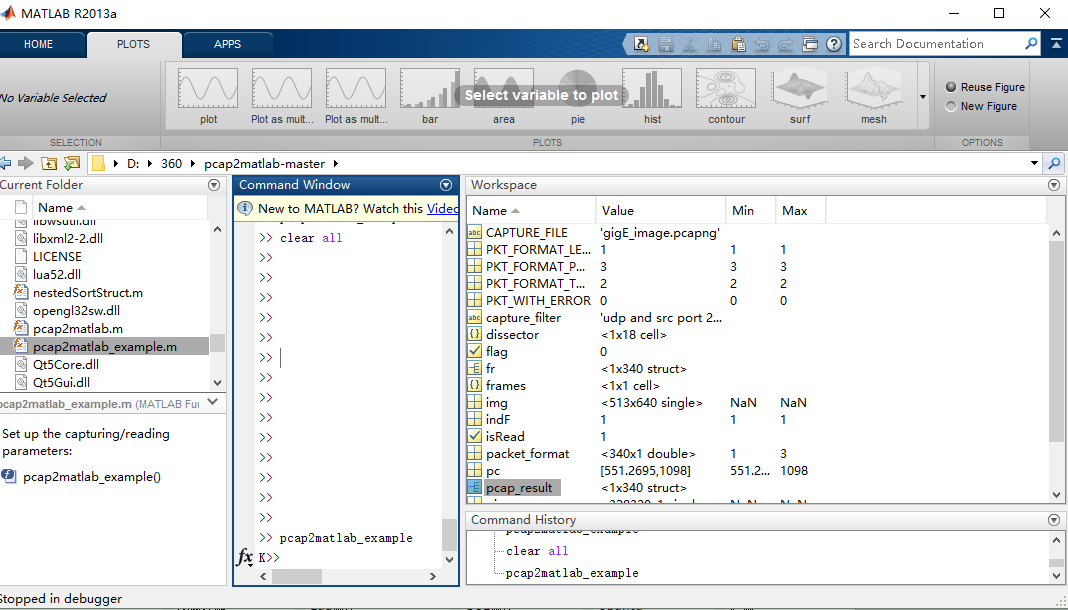The width and height of the screenshot is (1068, 610).
Task: Open the Command Window actions dropdown
Action: pos(446,185)
